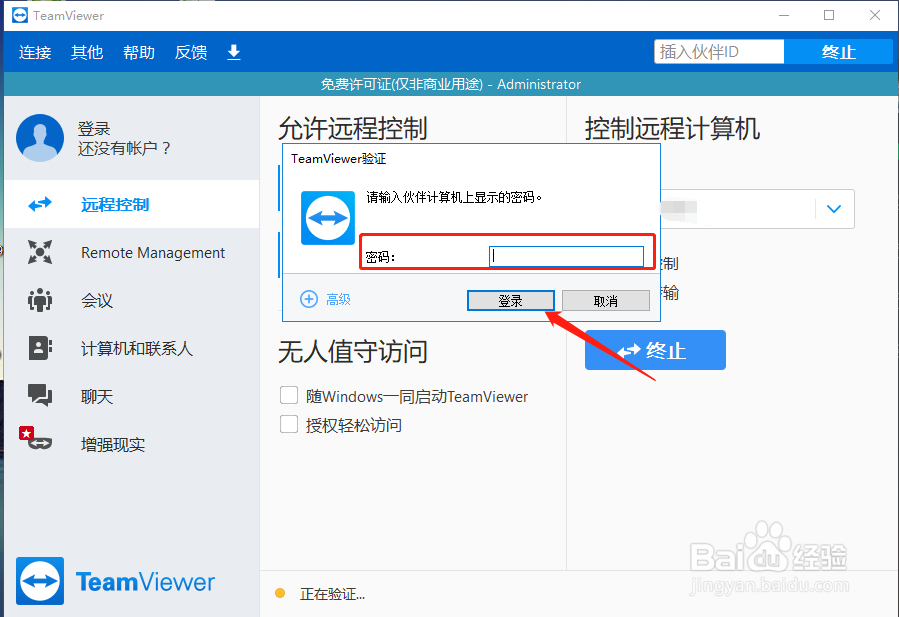Click the 取消 cancel button
899x617 pixels.
605,300
